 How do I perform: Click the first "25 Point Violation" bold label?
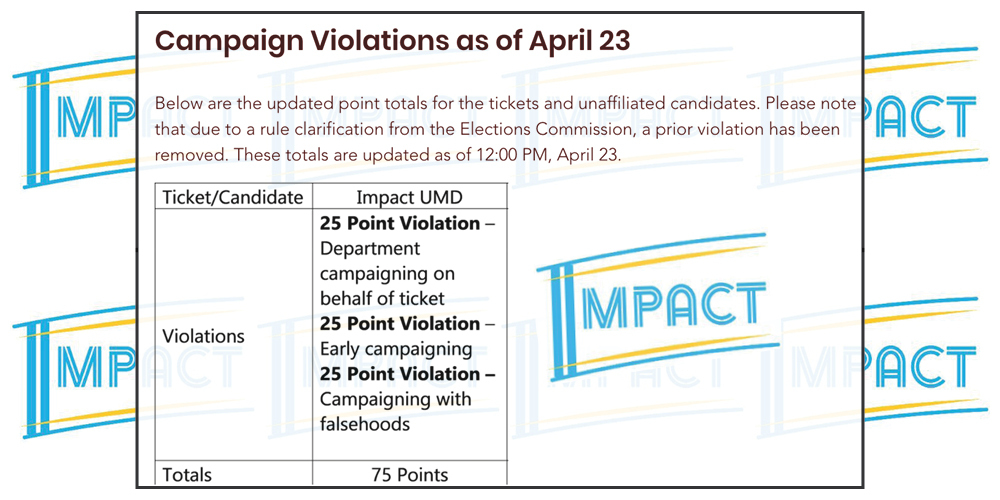coord(400,223)
